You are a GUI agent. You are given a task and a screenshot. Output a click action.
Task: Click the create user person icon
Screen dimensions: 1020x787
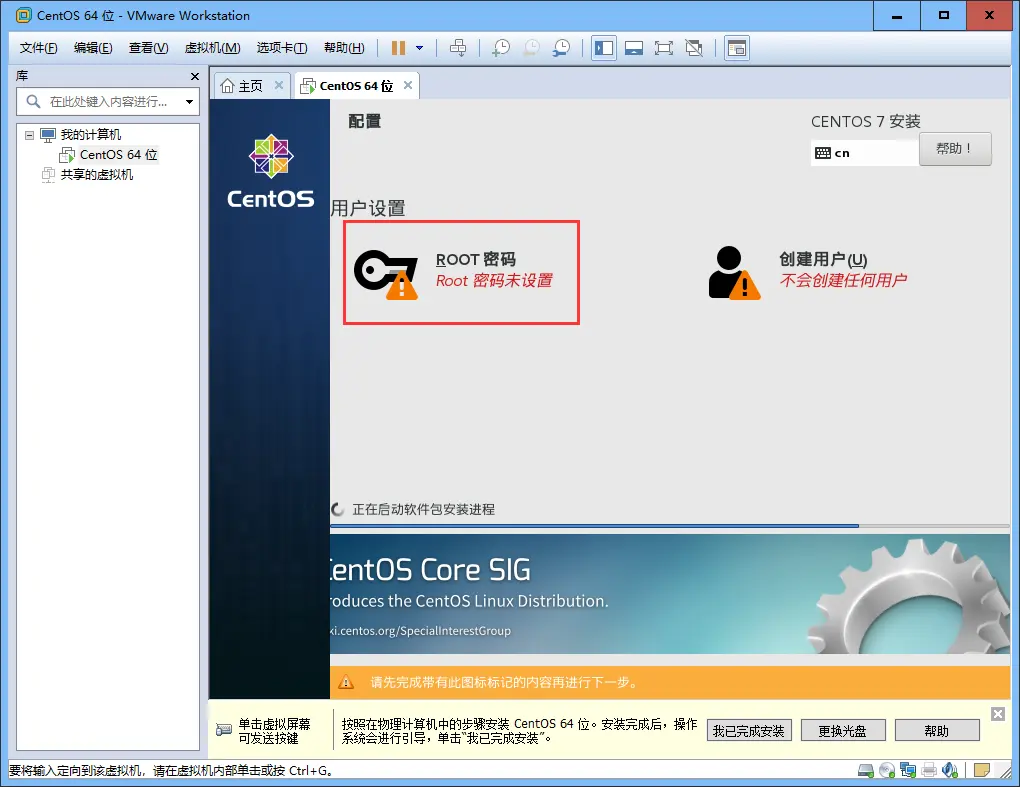(x=734, y=273)
